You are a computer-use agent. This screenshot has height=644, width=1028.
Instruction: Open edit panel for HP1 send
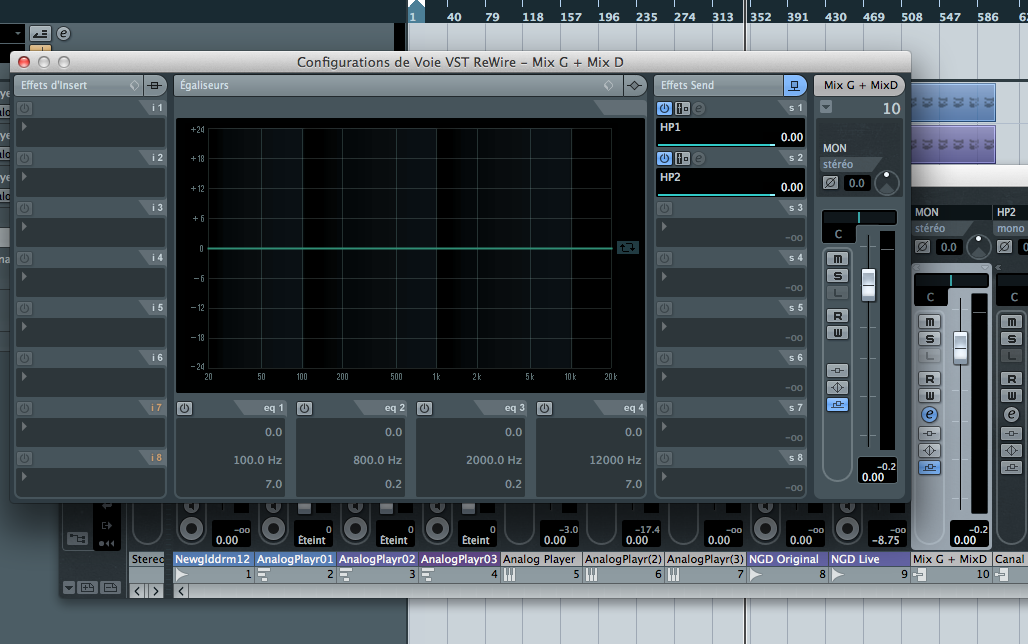[x=700, y=108]
